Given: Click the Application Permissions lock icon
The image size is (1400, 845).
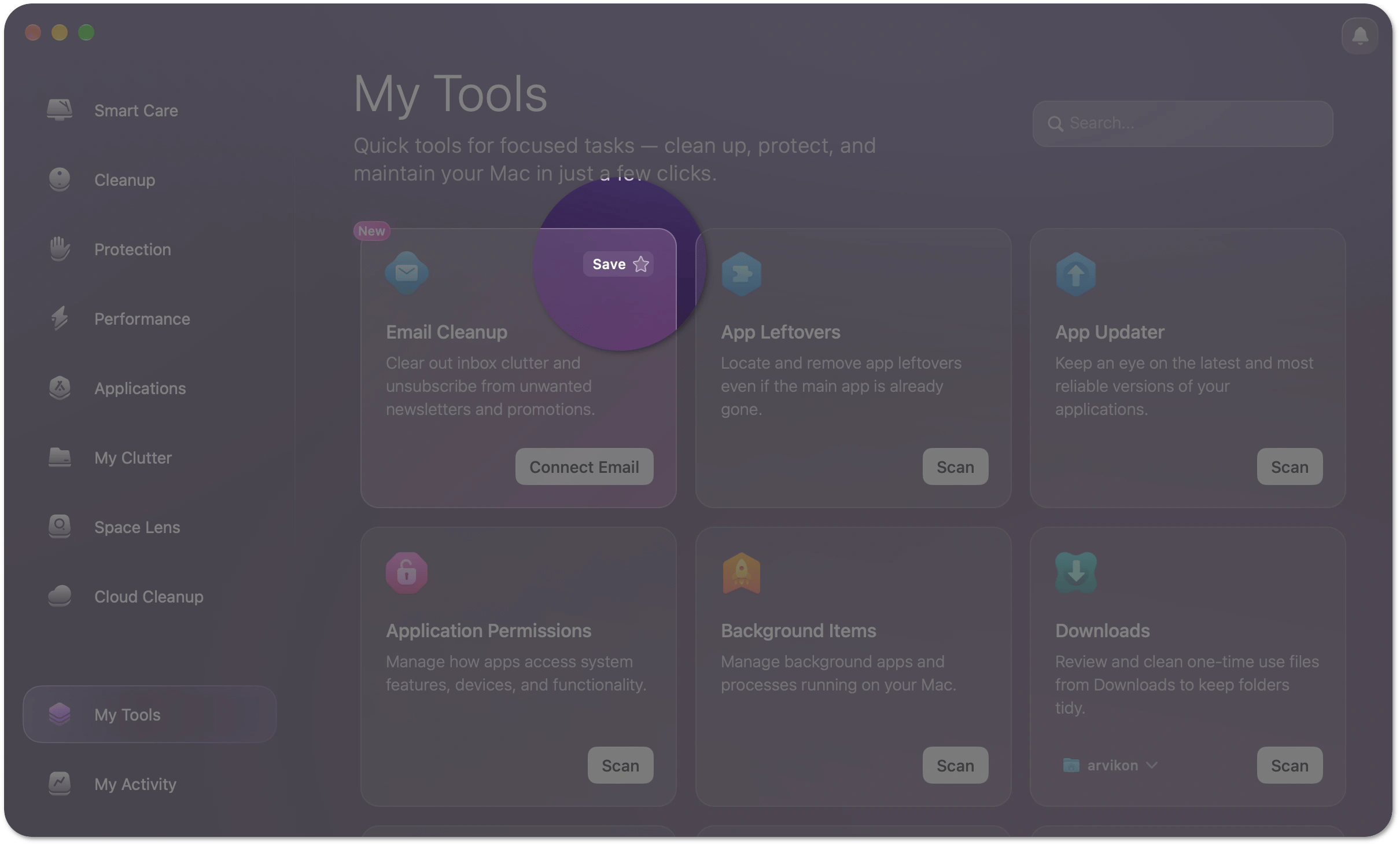Looking at the screenshot, I should click(407, 573).
